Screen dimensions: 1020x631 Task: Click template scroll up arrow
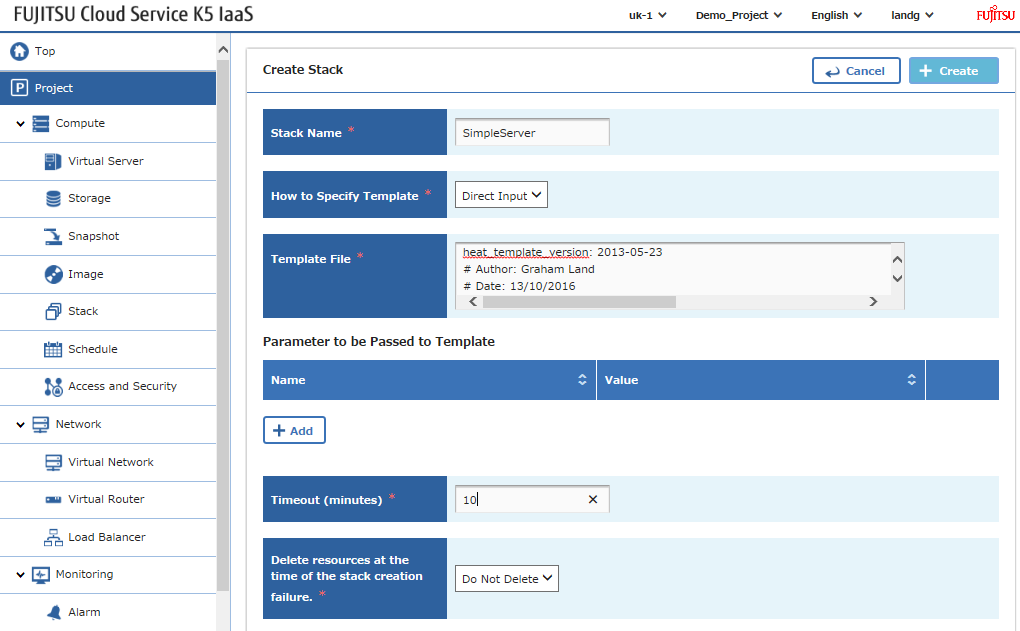pos(897,260)
